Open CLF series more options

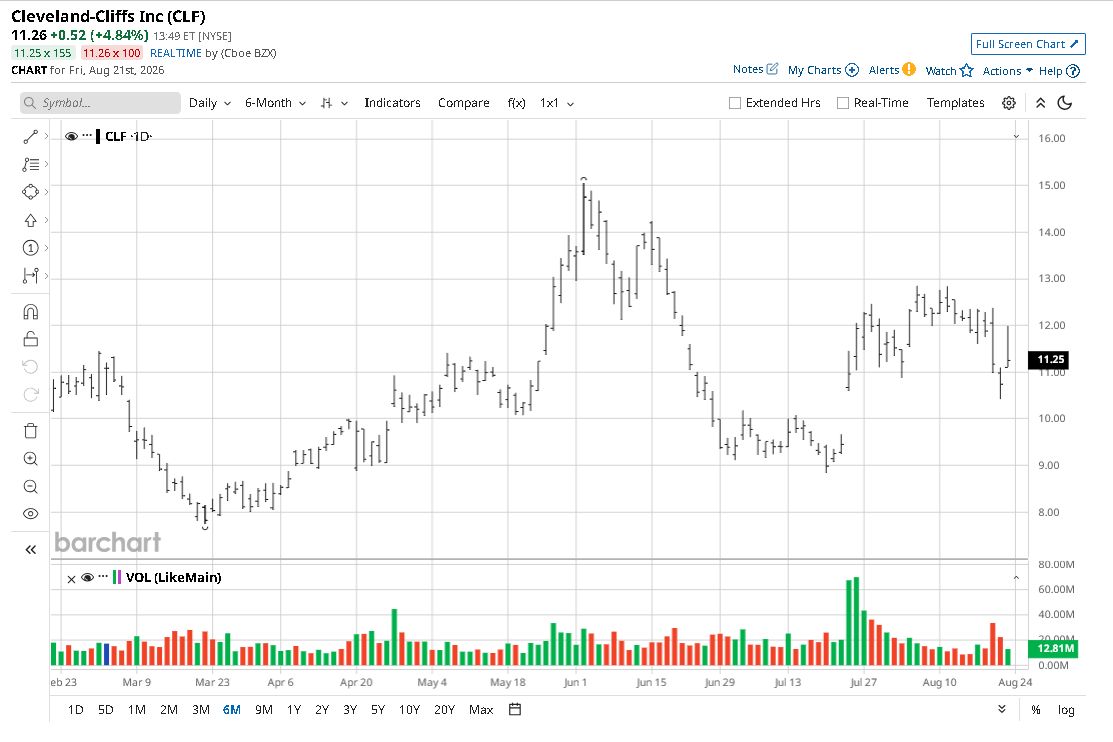point(87,136)
